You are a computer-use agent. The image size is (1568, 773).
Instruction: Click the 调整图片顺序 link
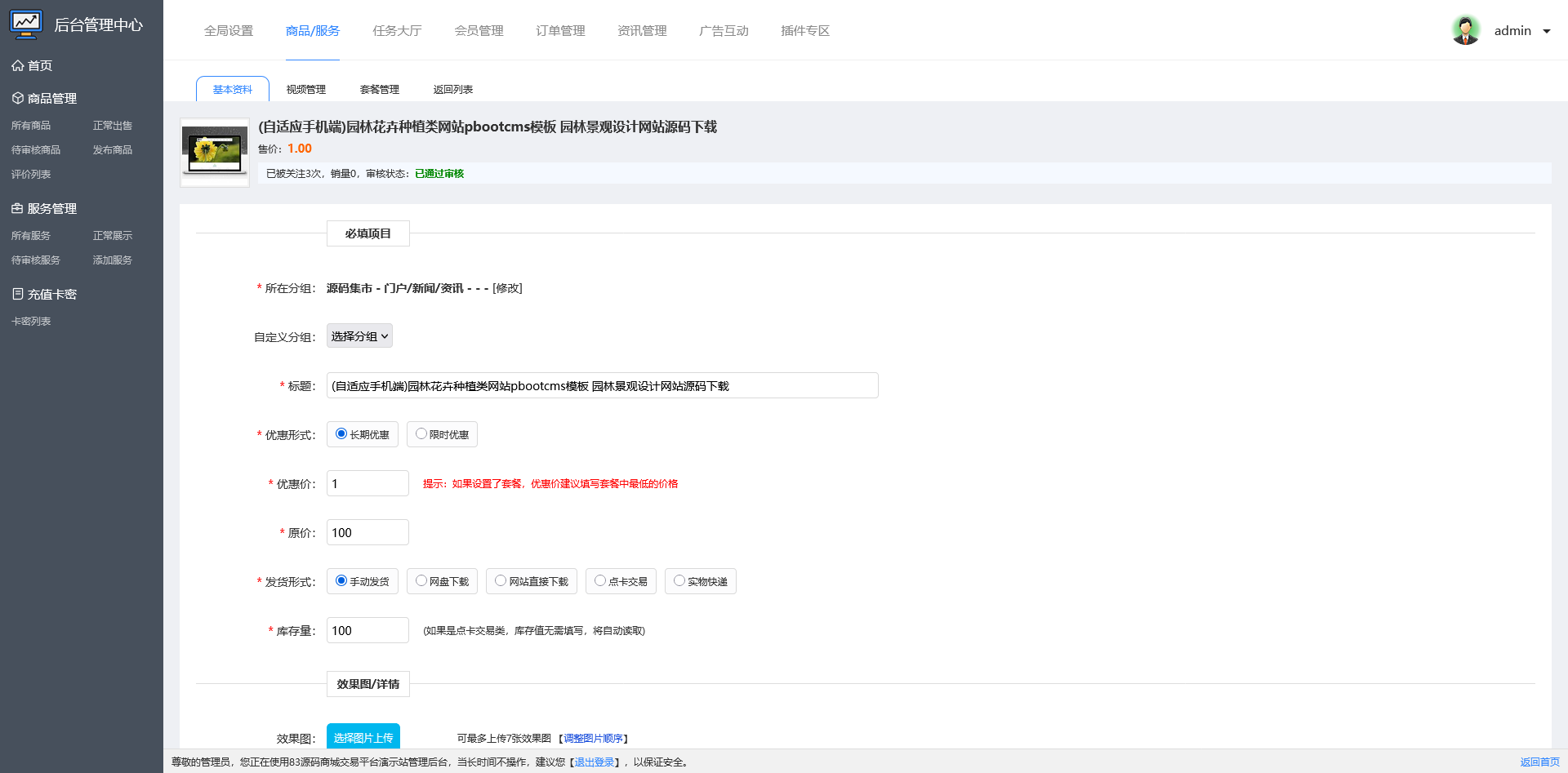[x=594, y=739]
